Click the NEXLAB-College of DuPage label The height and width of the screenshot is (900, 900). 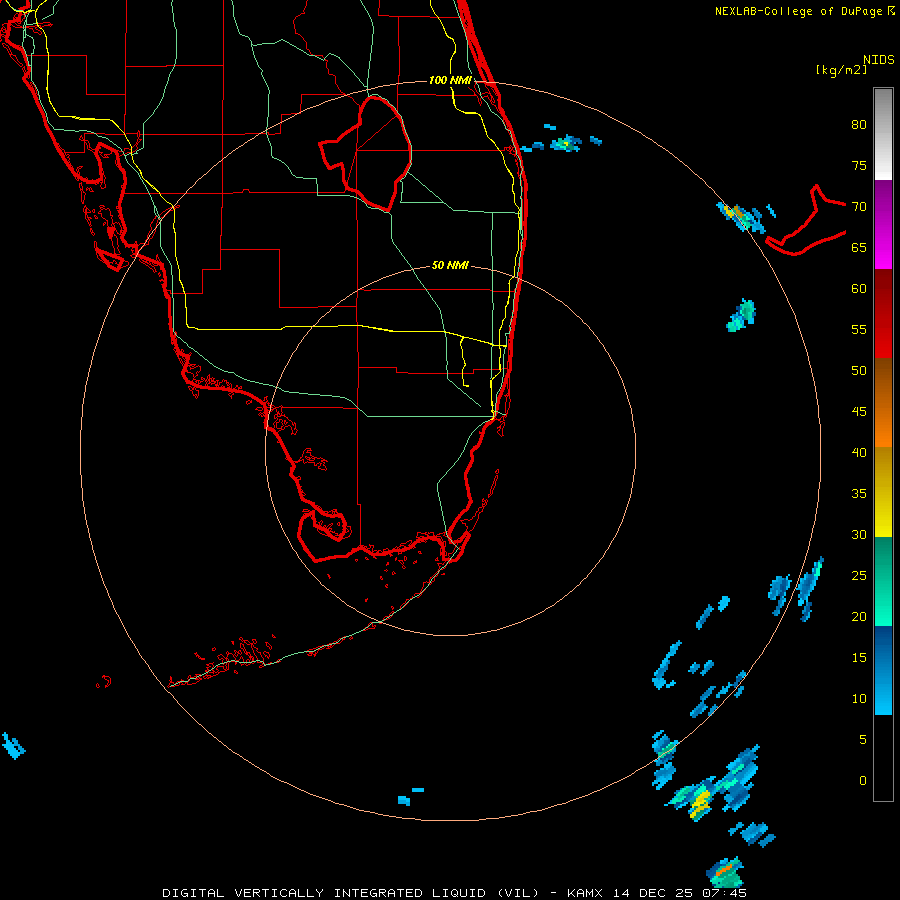[798, 11]
